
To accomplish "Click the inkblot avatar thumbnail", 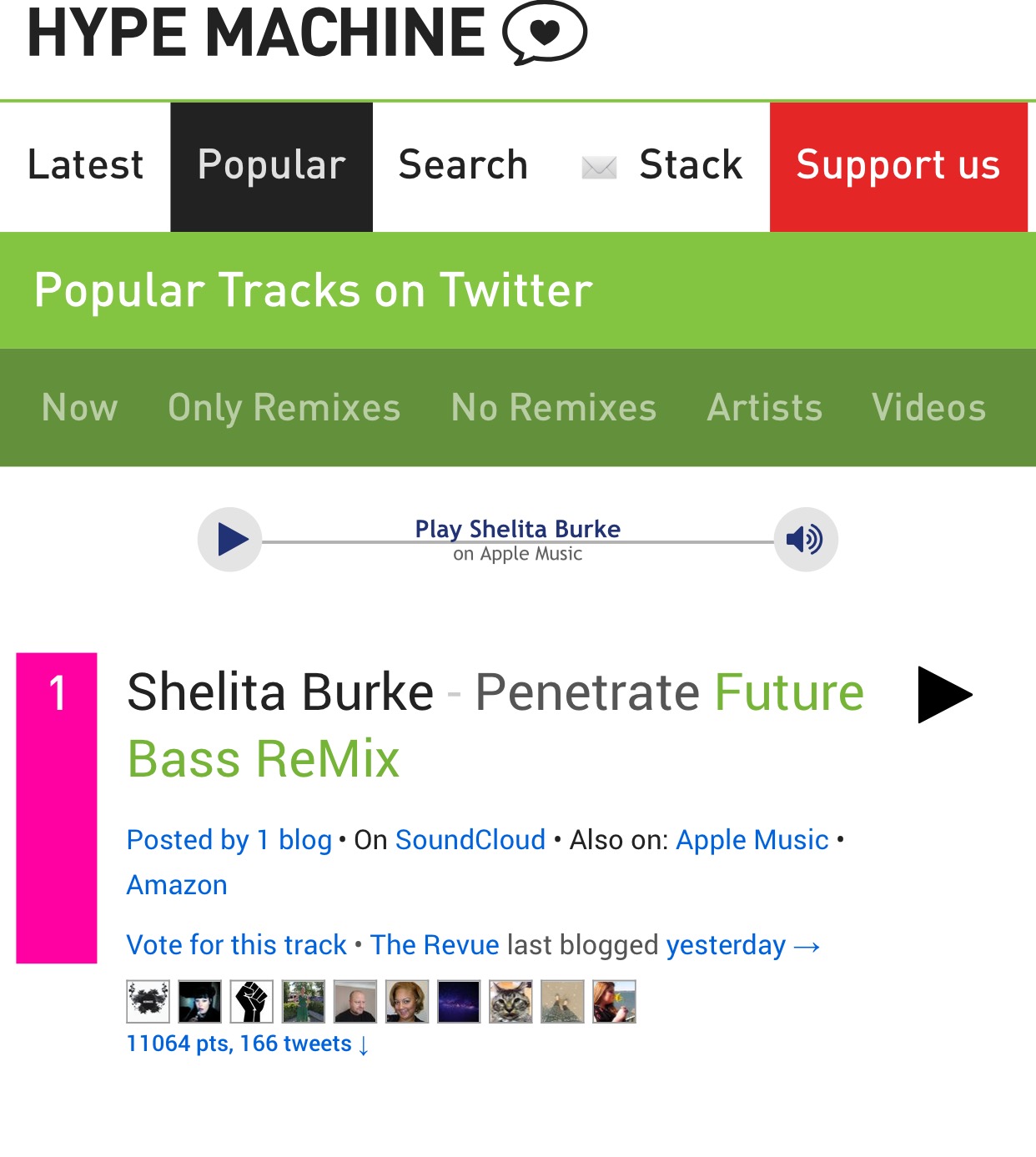I will (148, 1003).
